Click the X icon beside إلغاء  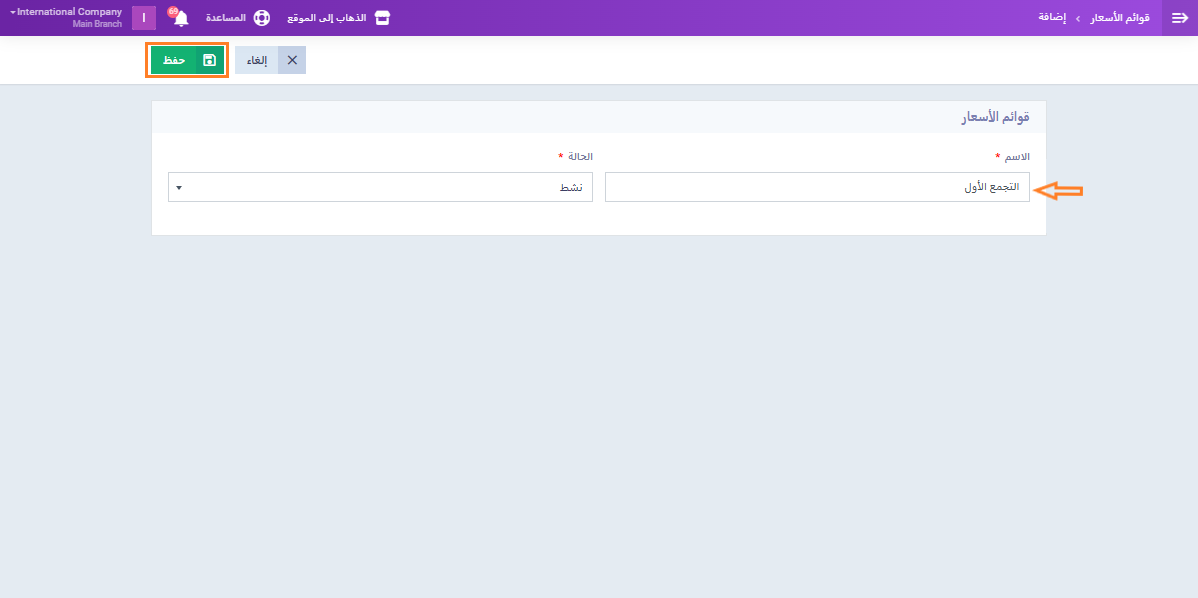(x=292, y=60)
